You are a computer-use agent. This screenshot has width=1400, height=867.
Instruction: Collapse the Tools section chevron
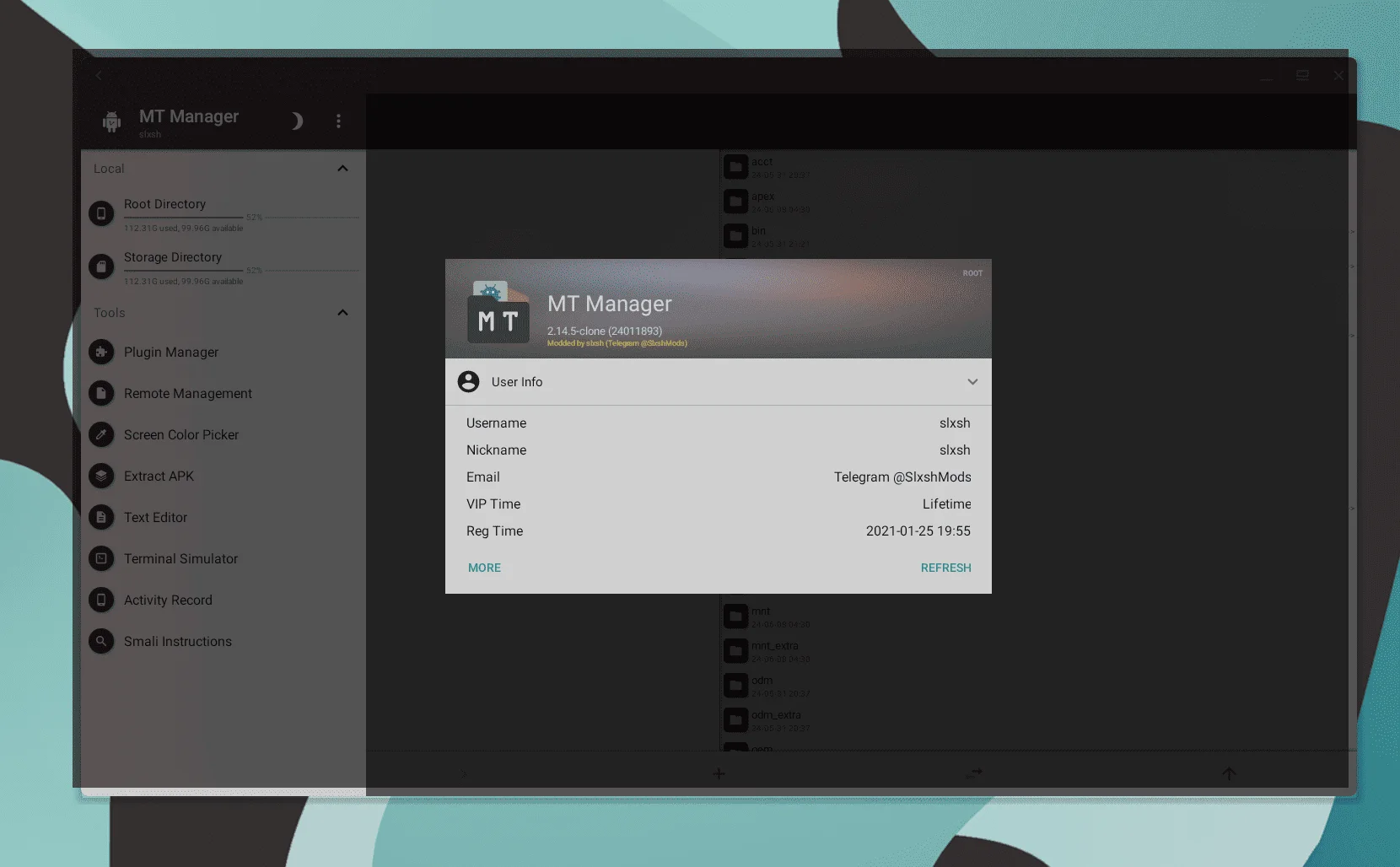342,313
